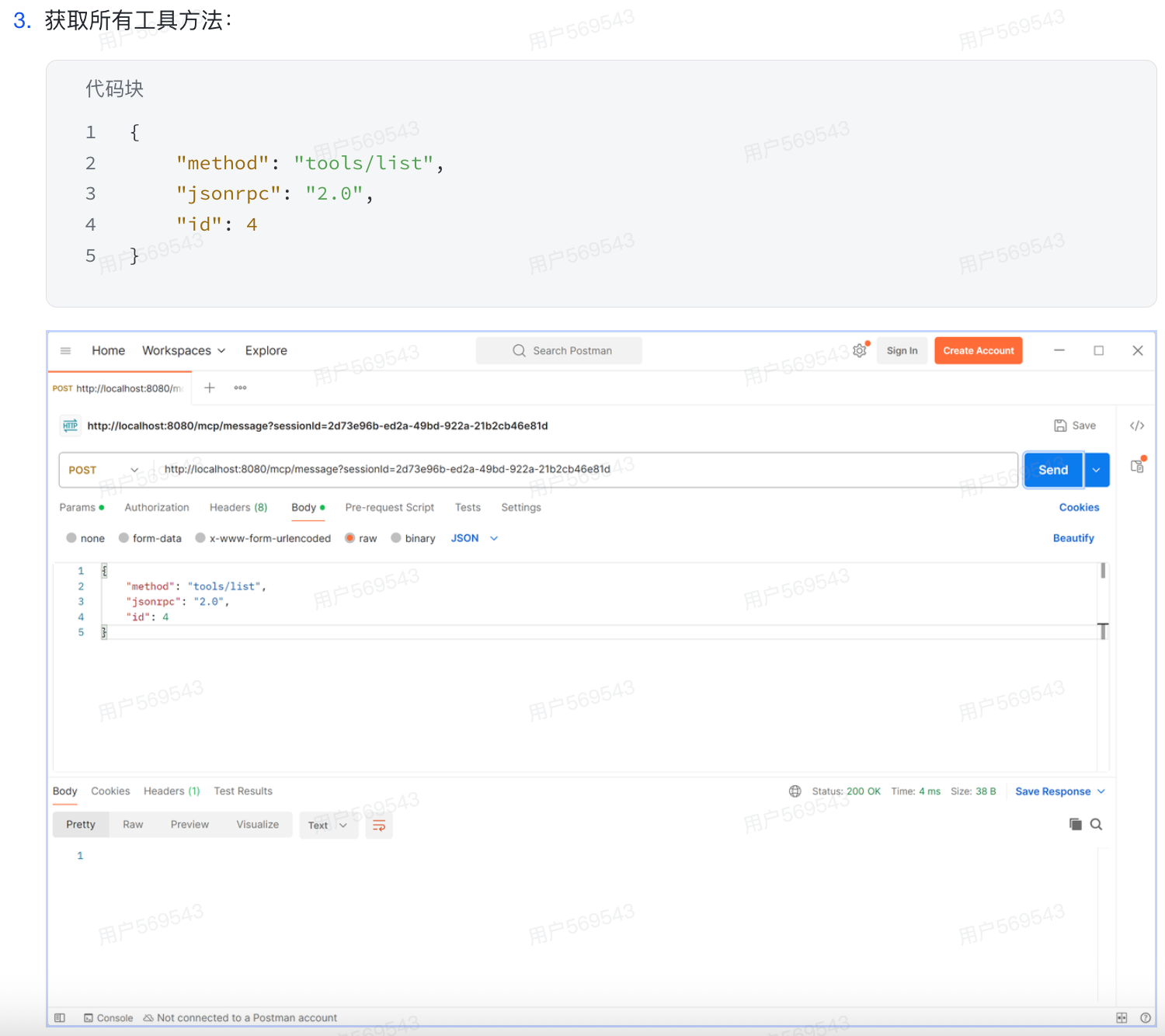Open the response Body tab
This screenshot has height=1036, width=1165.
click(x=65, y=791)
